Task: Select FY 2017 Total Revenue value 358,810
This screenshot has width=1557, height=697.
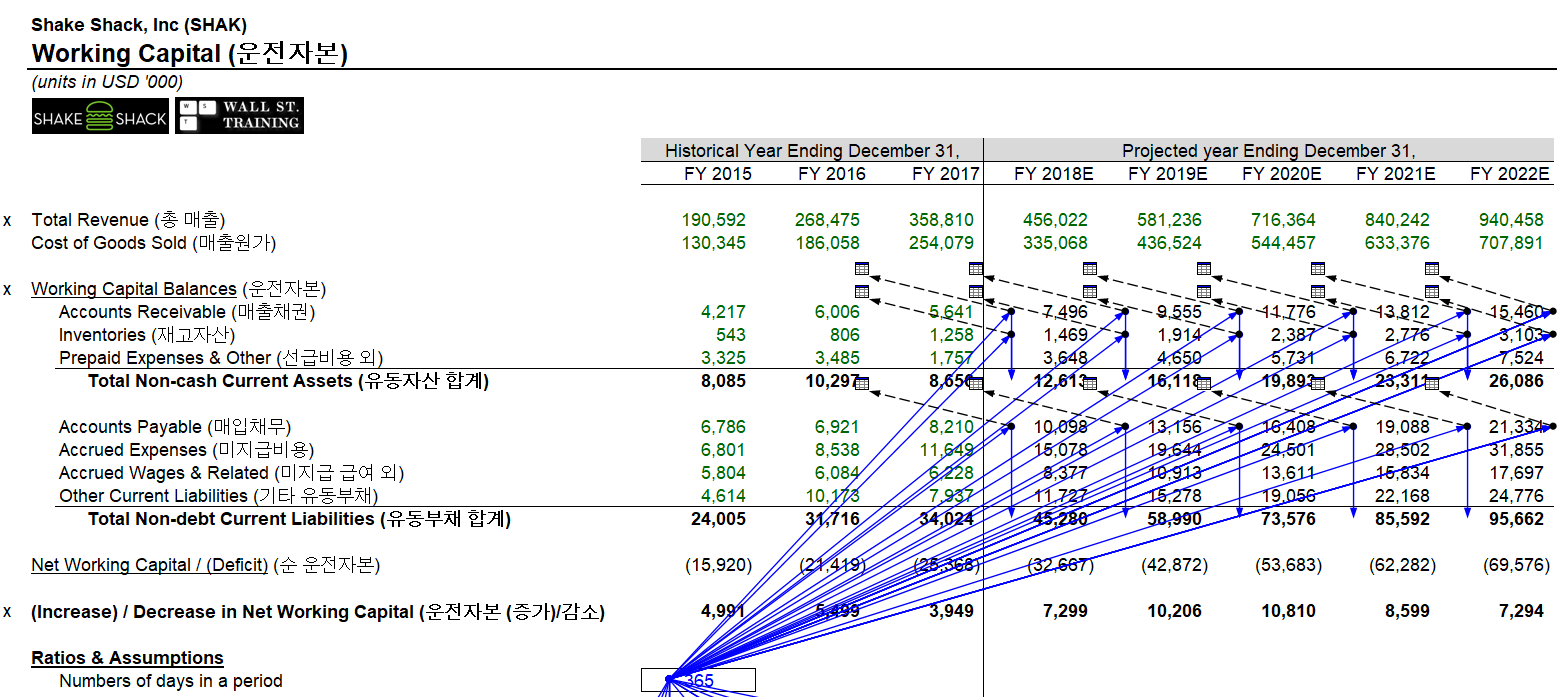Action: 941,220
